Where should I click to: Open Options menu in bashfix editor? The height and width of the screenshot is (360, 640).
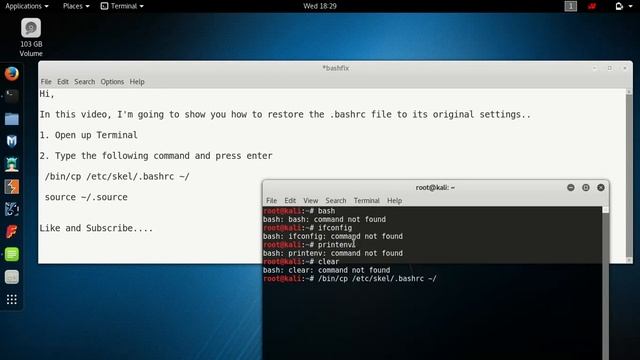click(x=112, y=82)
